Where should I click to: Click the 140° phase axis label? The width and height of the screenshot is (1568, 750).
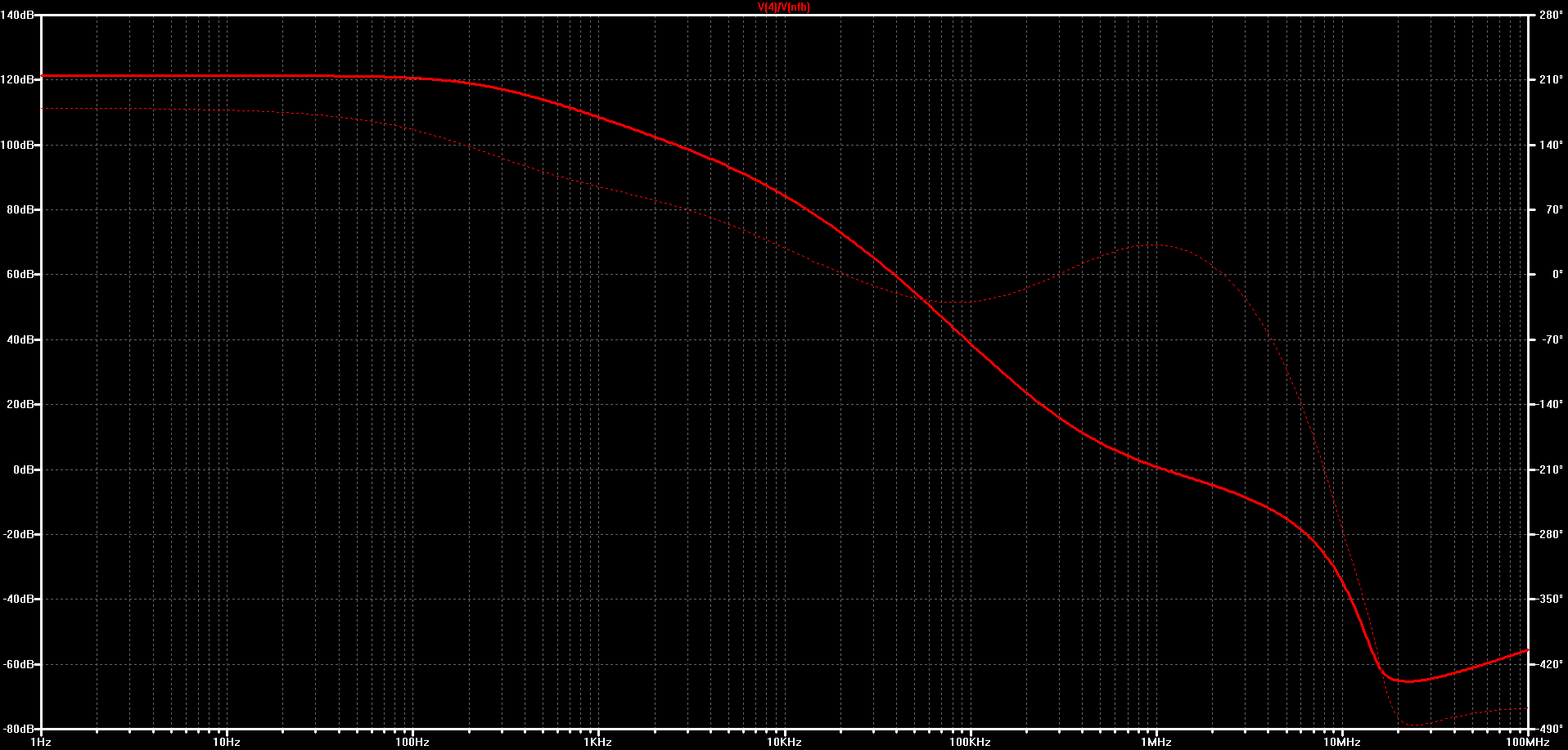[x=1551, y=145]
